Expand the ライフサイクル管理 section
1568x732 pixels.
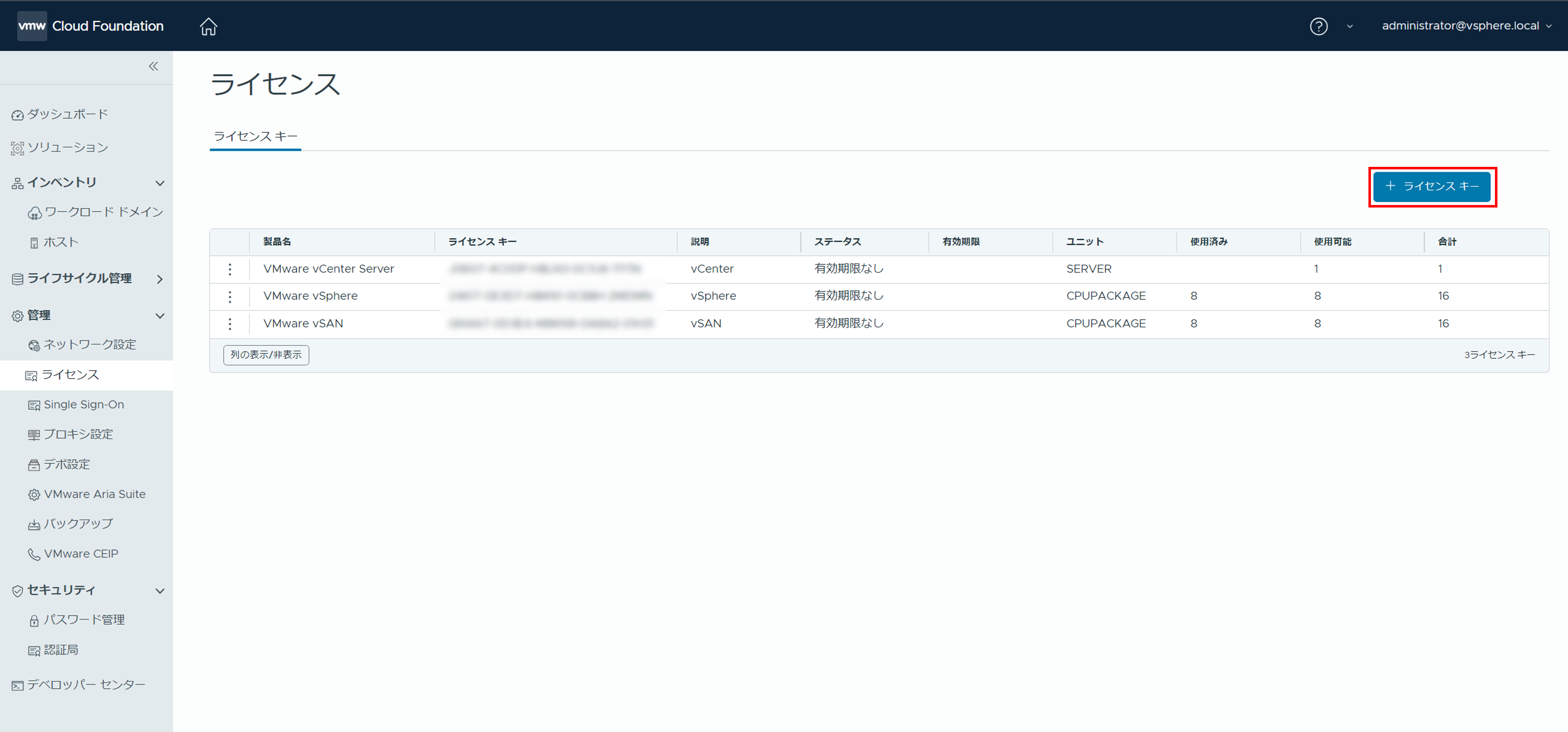(160, 280)
